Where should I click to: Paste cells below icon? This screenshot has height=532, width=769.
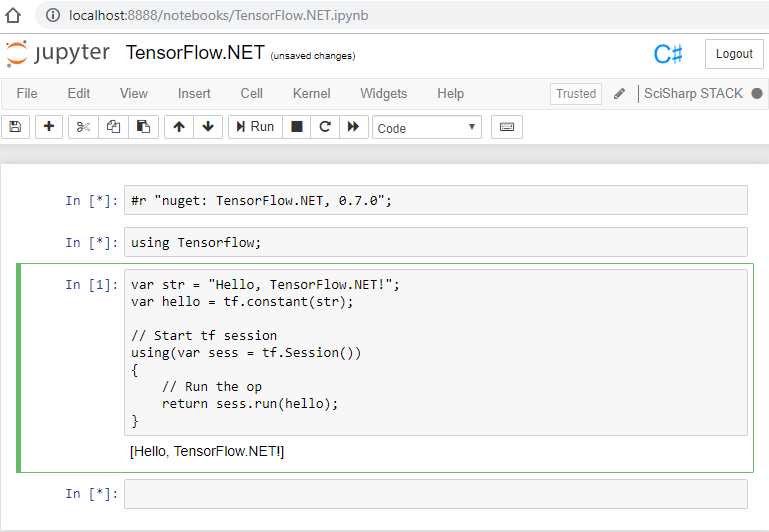pos(143,127)
